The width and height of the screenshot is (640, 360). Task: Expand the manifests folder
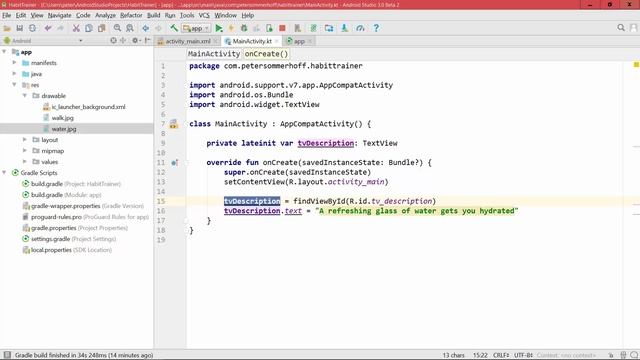point(14,63)
